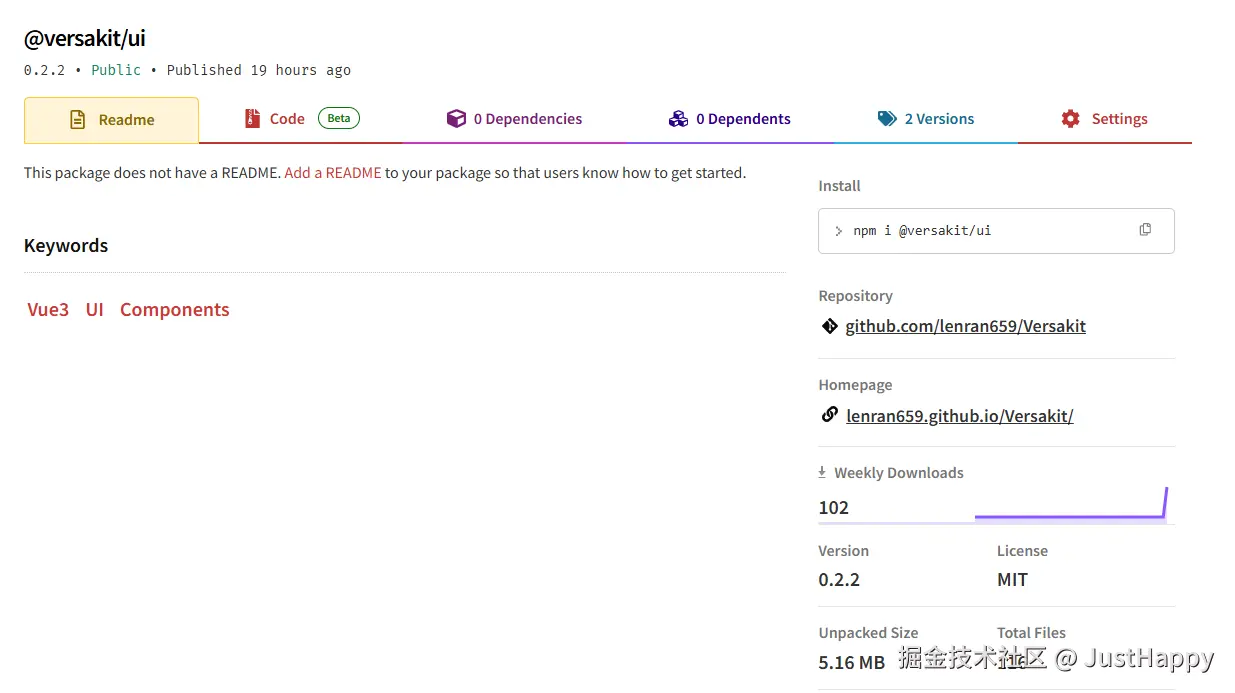Click the Code file icon
The height and width of the screenshot is (693, 1235).
click(x=253, y=119)
